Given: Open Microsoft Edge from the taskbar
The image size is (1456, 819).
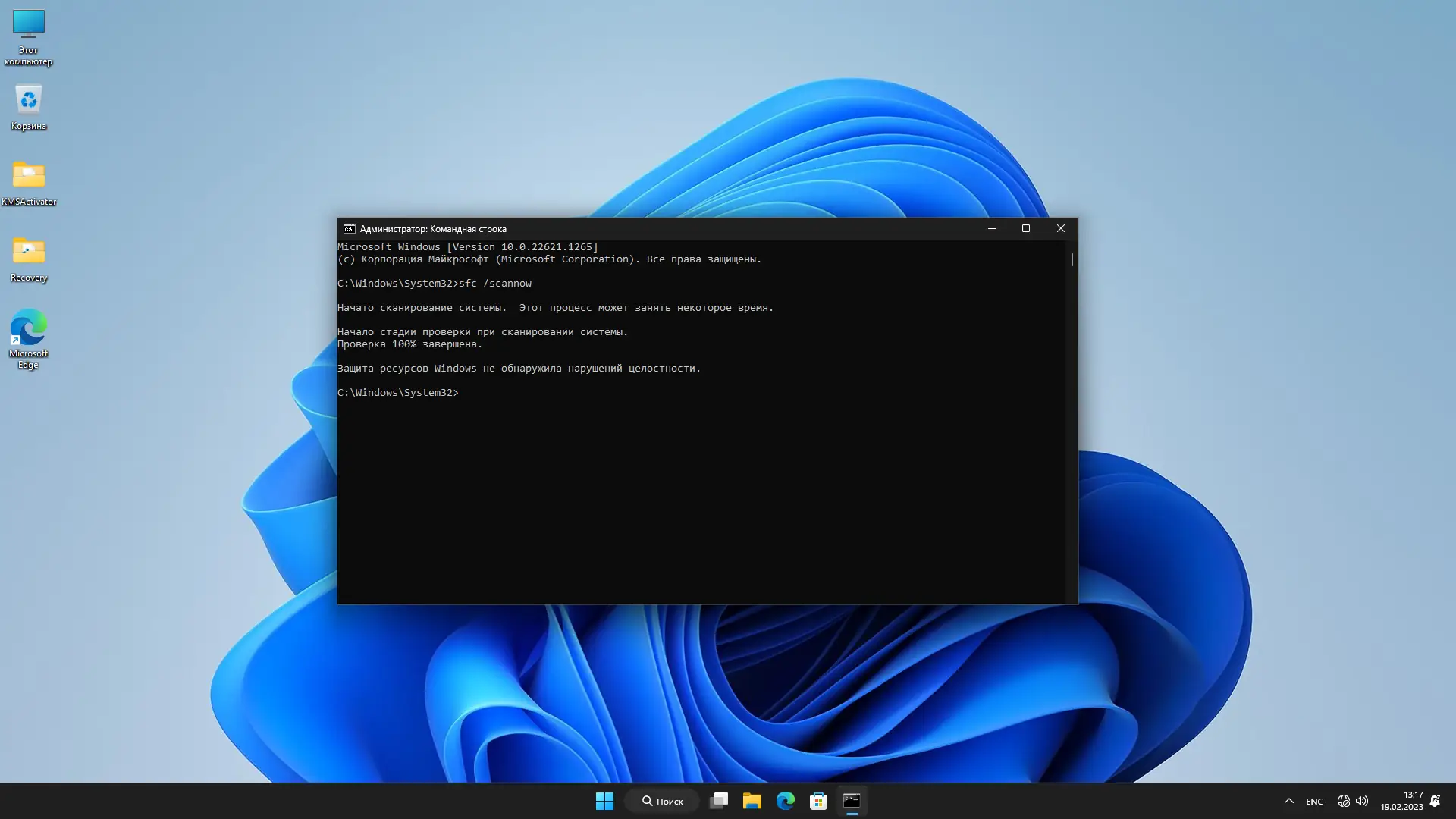Looking at the screenshot, I should 785,801.
